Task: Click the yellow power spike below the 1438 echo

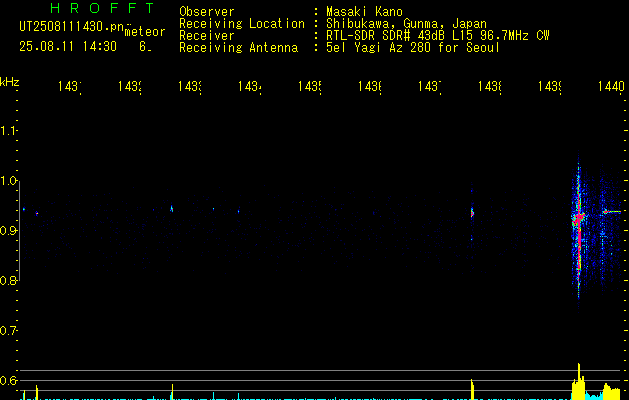Action: point(472,389)
